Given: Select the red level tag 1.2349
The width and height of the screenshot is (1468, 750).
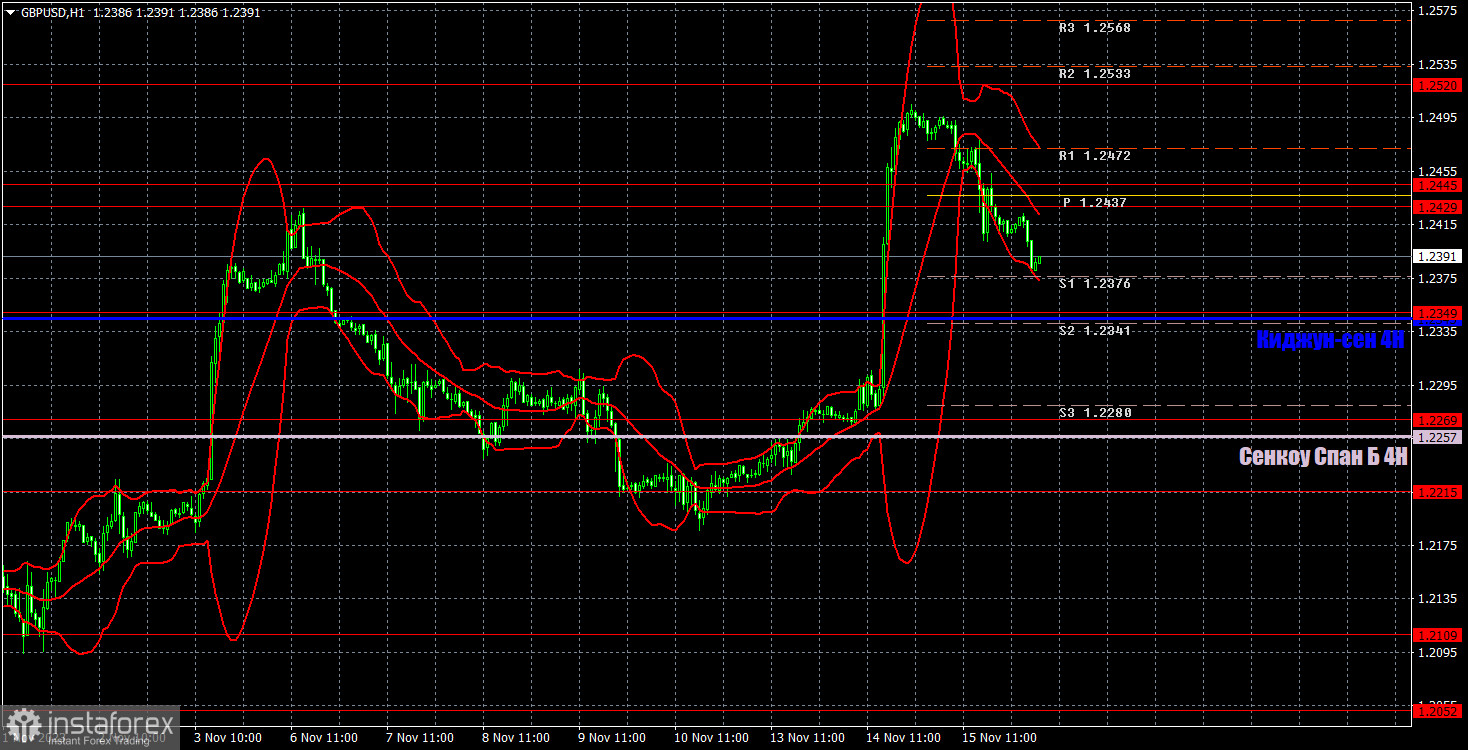Looking at the screenshot, I should (x=1438, y=314).
